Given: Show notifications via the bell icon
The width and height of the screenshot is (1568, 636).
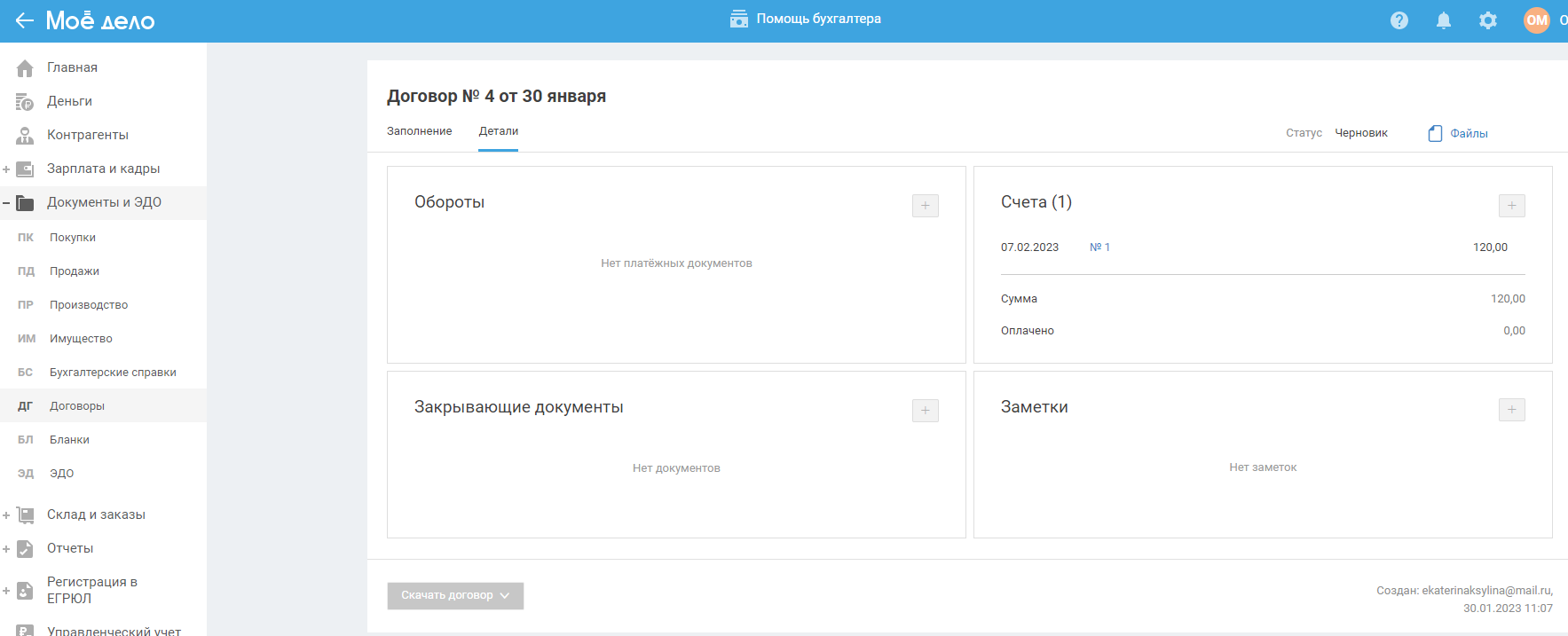Looking at the screenshot, I should pyautogui.click(x=1444, y=20).
